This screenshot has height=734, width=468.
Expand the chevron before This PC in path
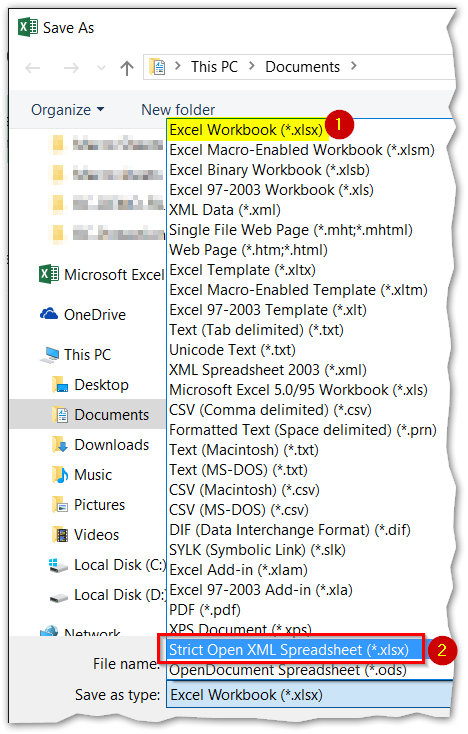click(178, 66)
